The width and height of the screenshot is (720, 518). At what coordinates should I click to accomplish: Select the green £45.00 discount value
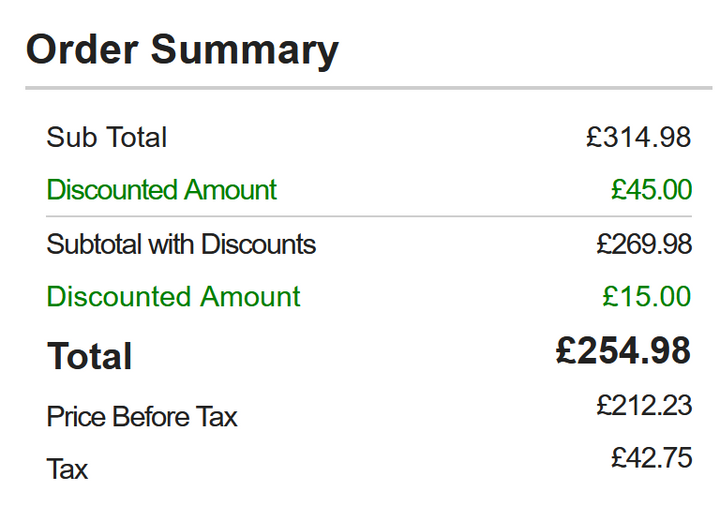pyautogui.click(x=651, y=190)
